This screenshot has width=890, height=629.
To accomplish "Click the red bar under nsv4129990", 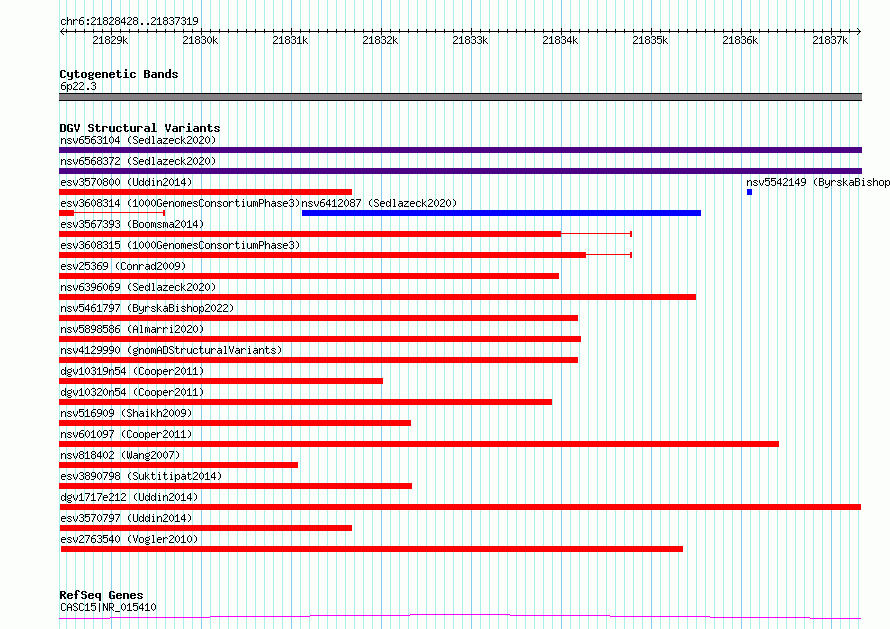I will [x=318, y=360].
